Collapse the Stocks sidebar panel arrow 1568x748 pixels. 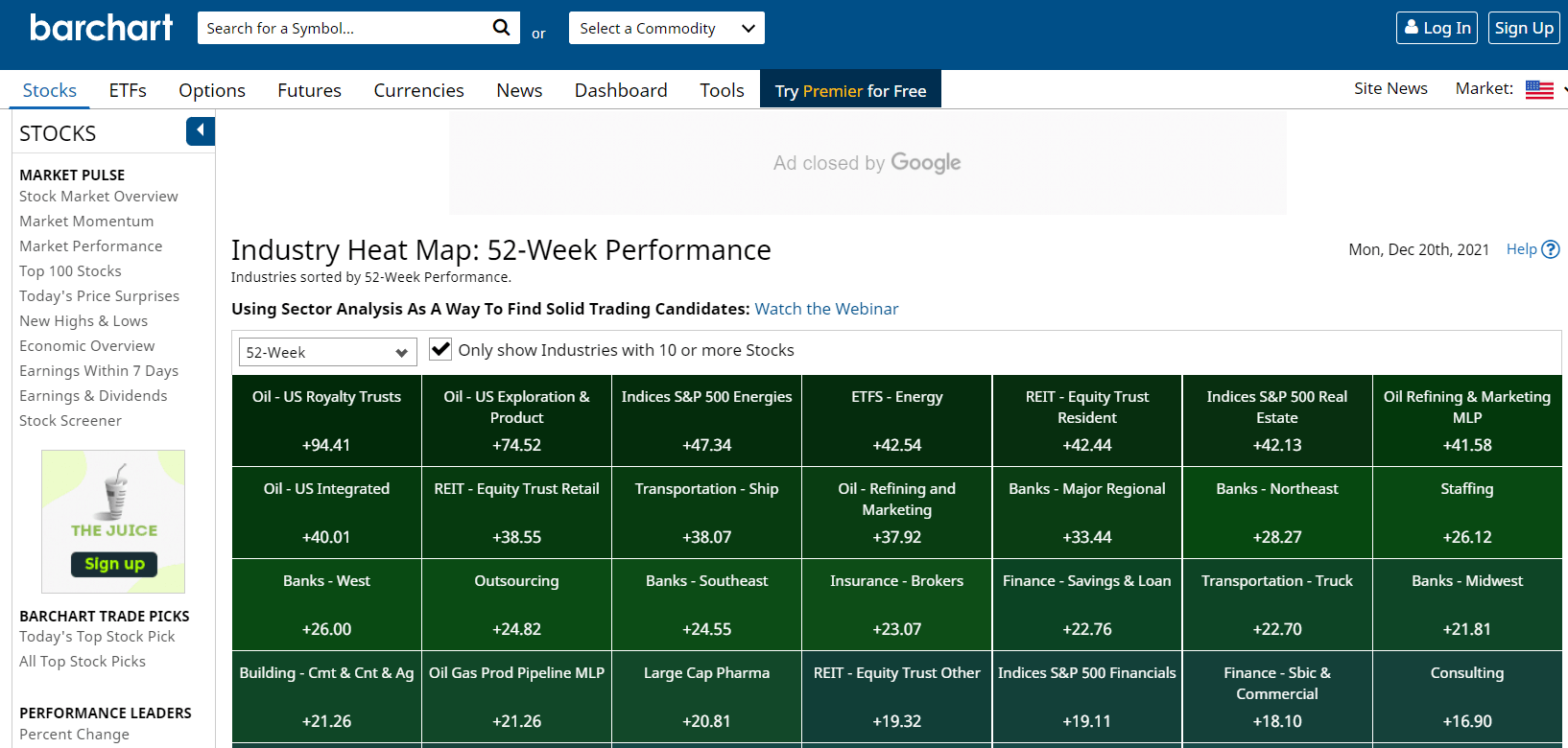(200, 130)
